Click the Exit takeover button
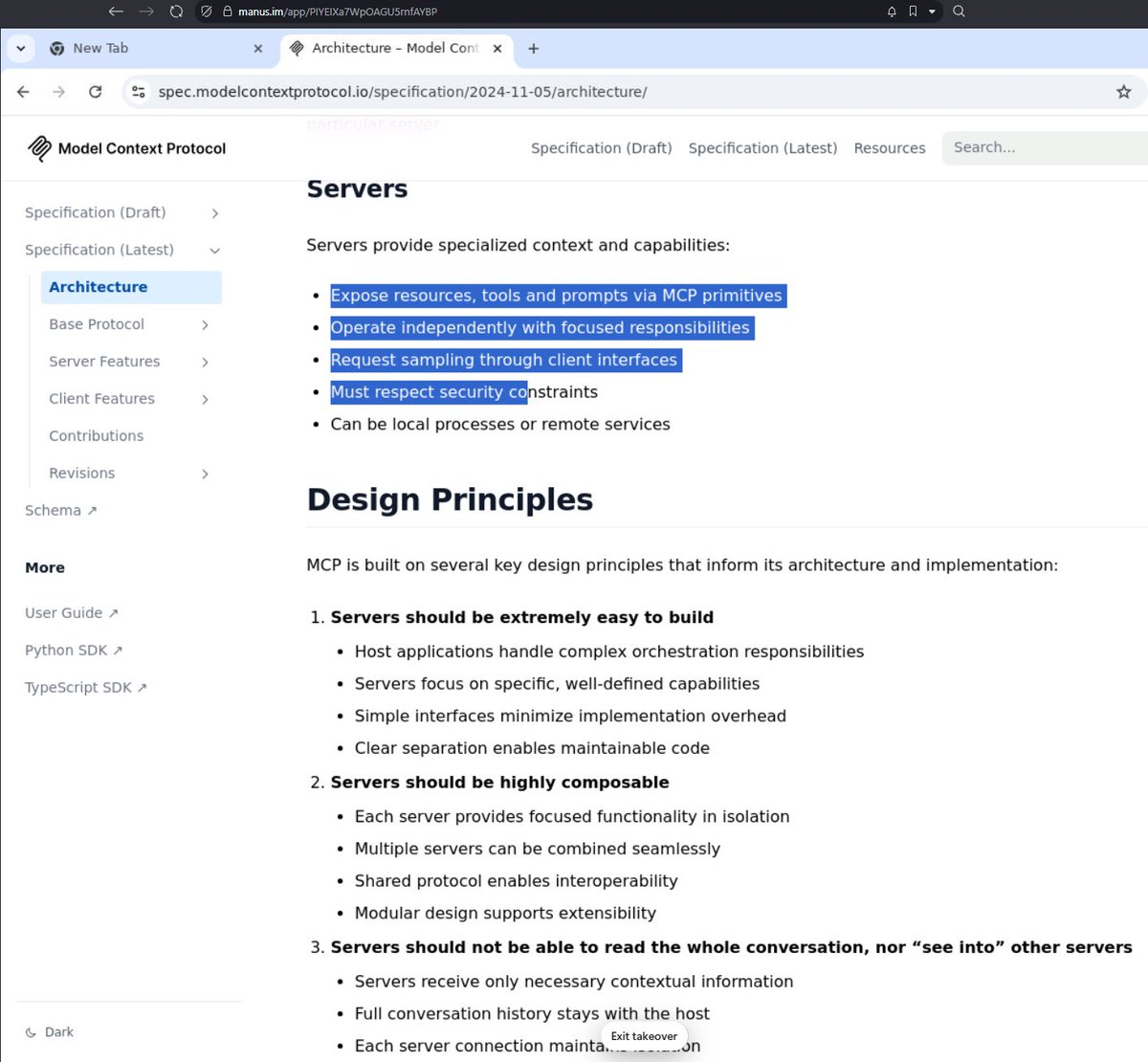1148x1062 pixels. pos(644,1036)
